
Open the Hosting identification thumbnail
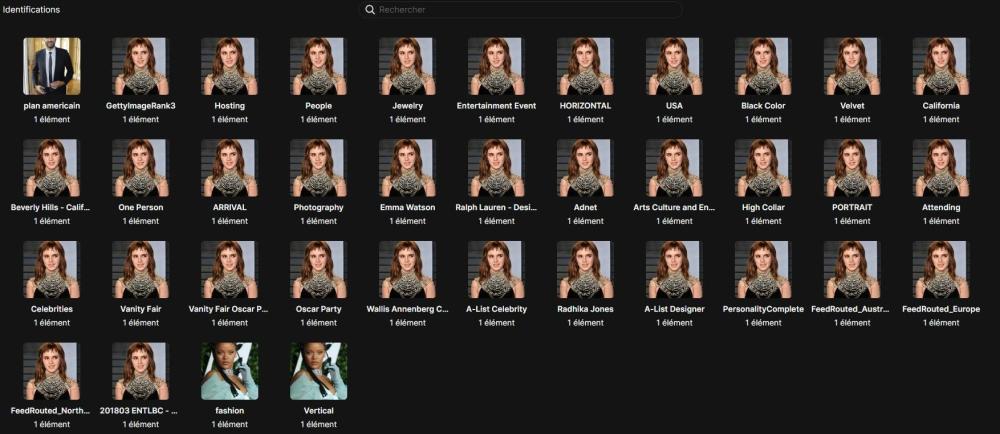click(229, 66)
